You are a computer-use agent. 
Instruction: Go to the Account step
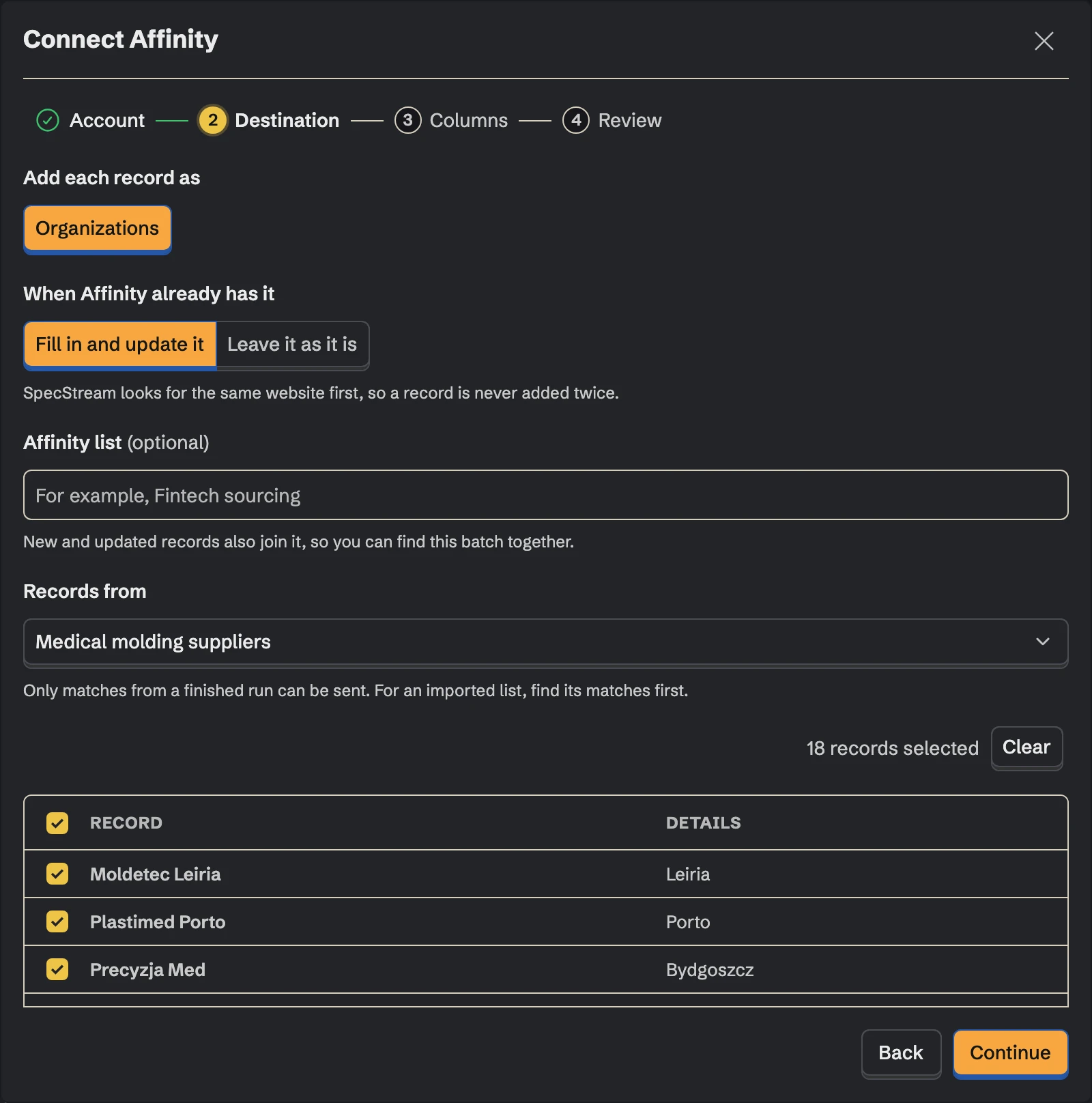[107, 120]
